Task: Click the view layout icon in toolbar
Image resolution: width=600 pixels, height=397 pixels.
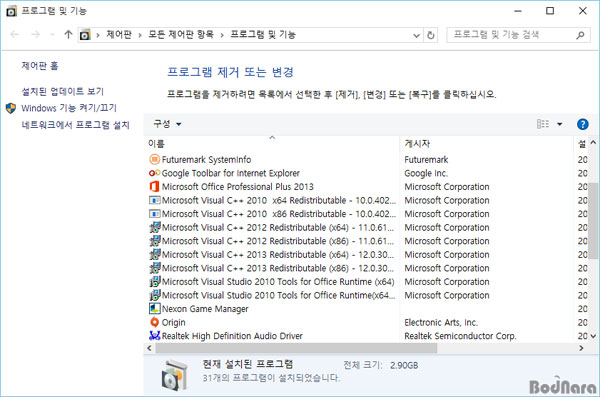Action: click(x=543, y=124)
